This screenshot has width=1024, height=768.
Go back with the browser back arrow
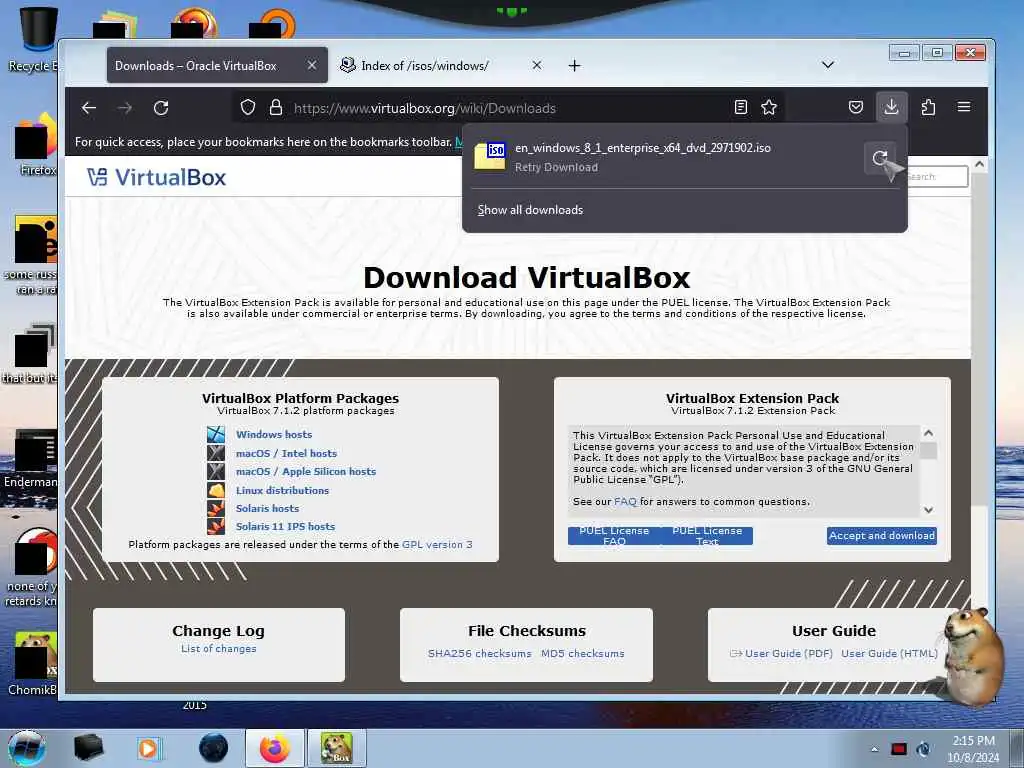tap(89, 108)
